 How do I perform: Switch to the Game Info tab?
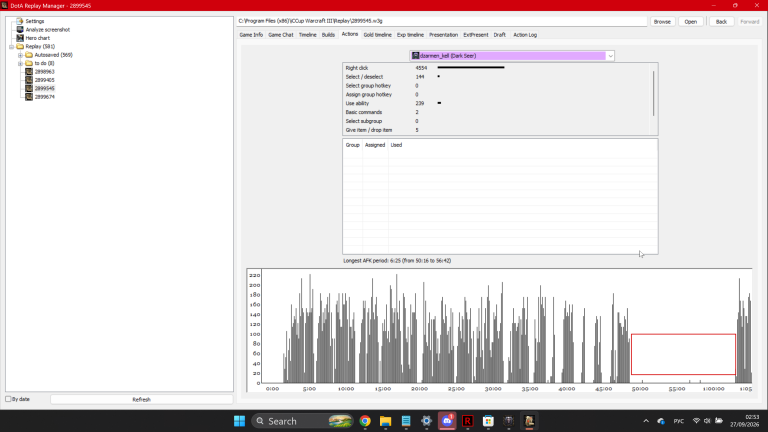click(x=251, y=35)
